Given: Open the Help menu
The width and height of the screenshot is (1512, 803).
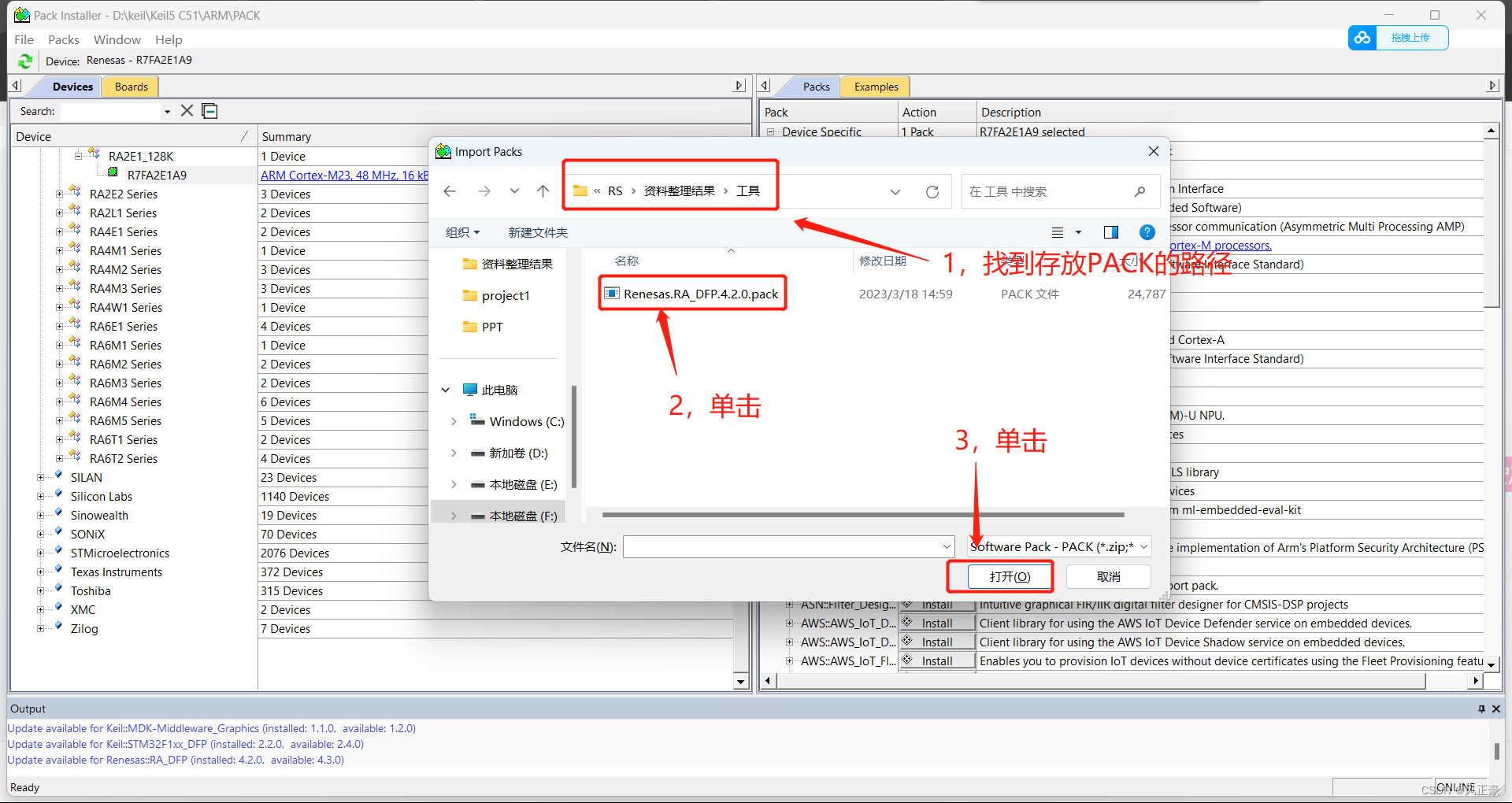Looking at the screenshot, I should click(169, 39).
